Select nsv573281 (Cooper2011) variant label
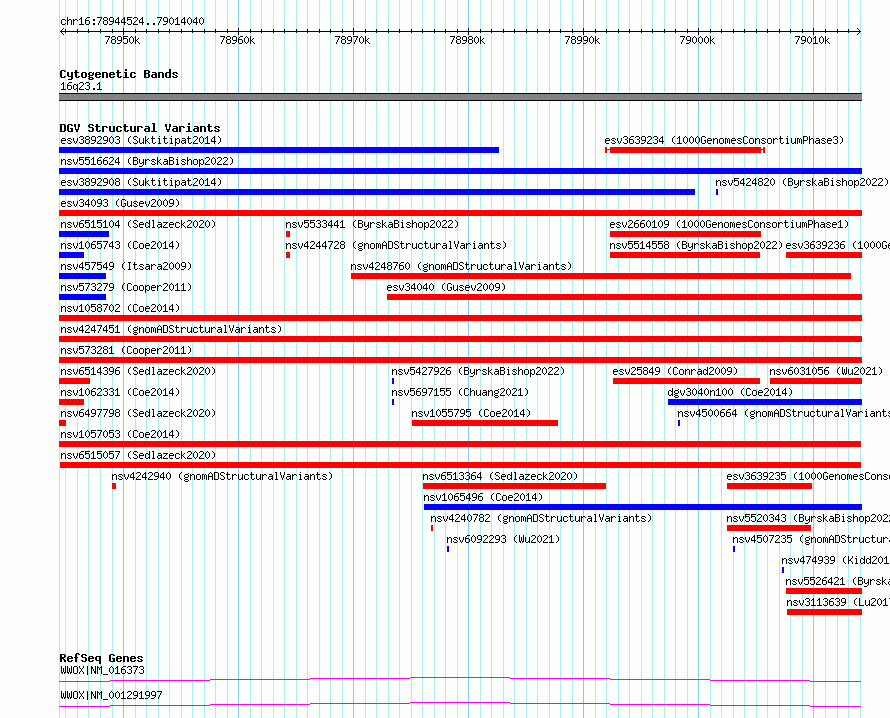The width and height of the screenshot is (890, 718). (126, 350)
